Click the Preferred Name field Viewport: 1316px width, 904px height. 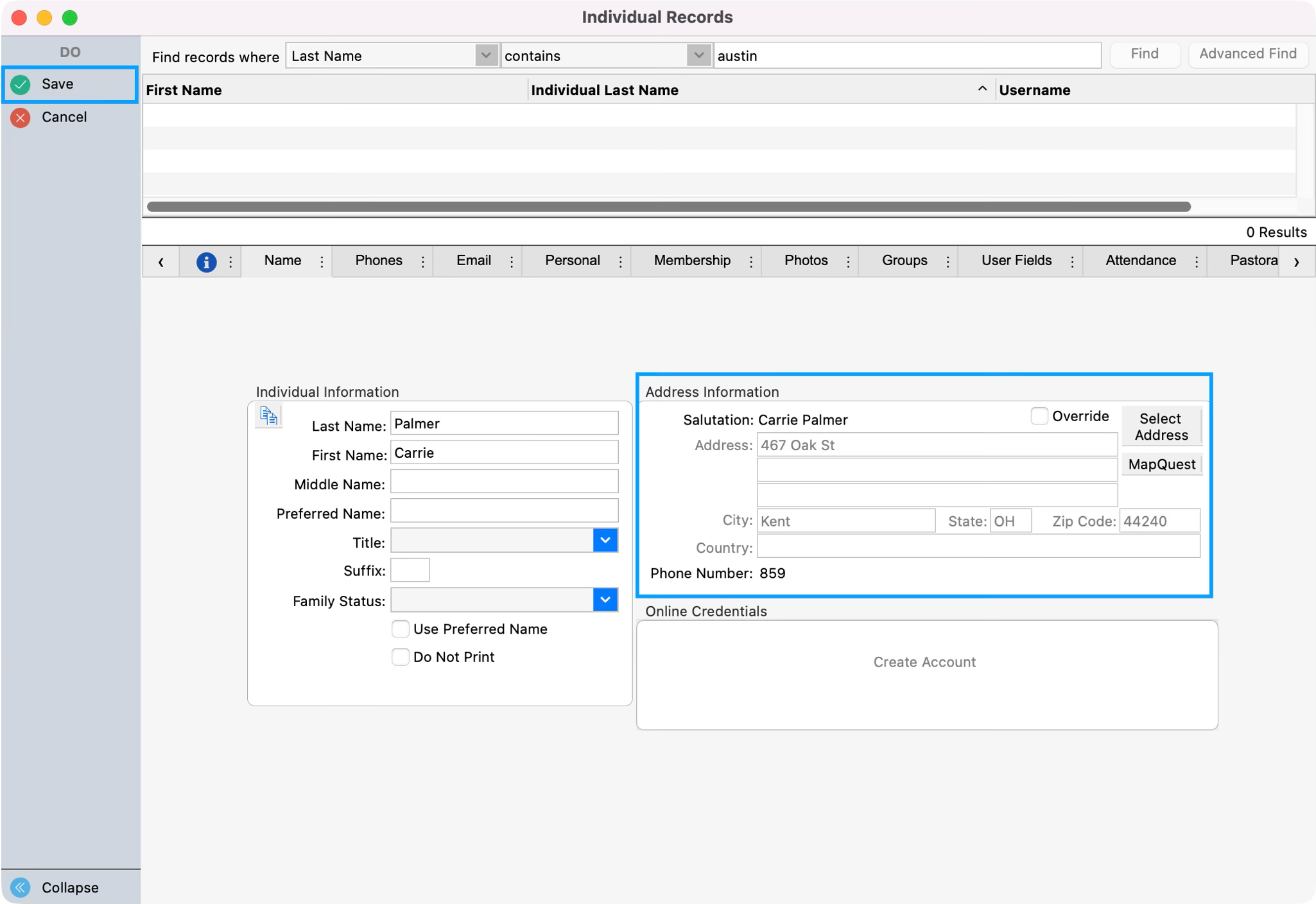click(x=504, y=511)
